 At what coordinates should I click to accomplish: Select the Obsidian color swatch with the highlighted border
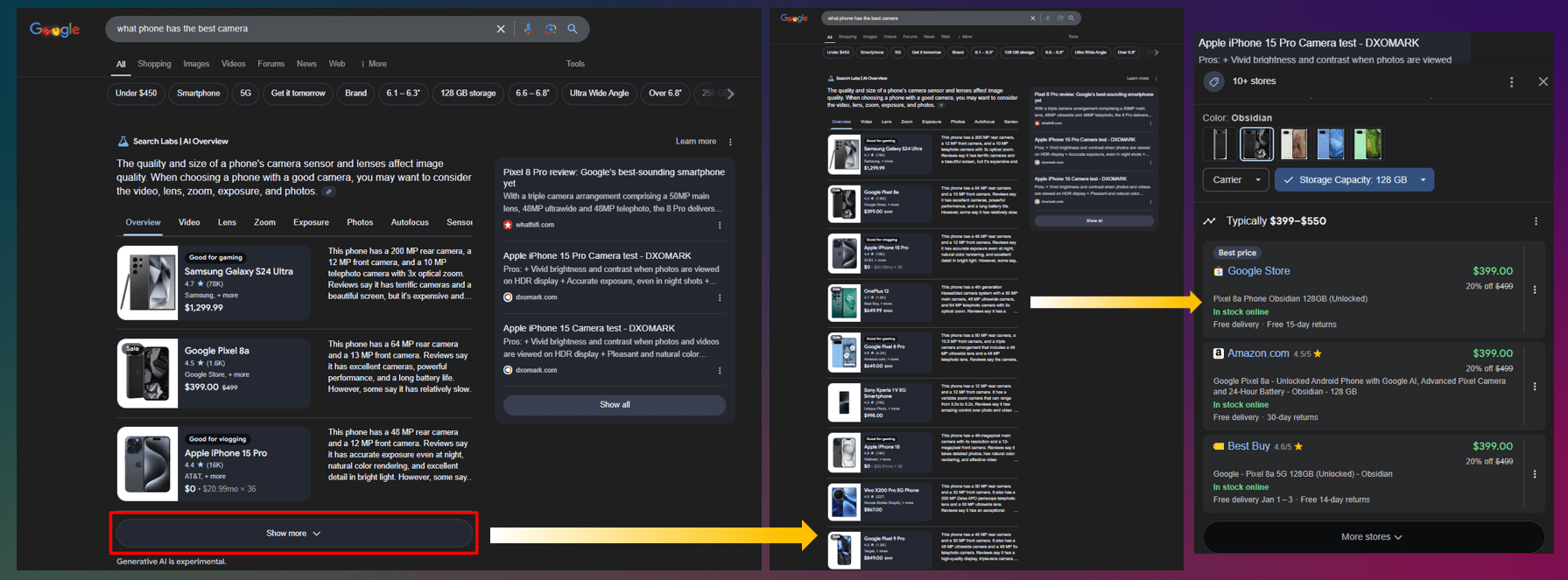coord(1256,144)
